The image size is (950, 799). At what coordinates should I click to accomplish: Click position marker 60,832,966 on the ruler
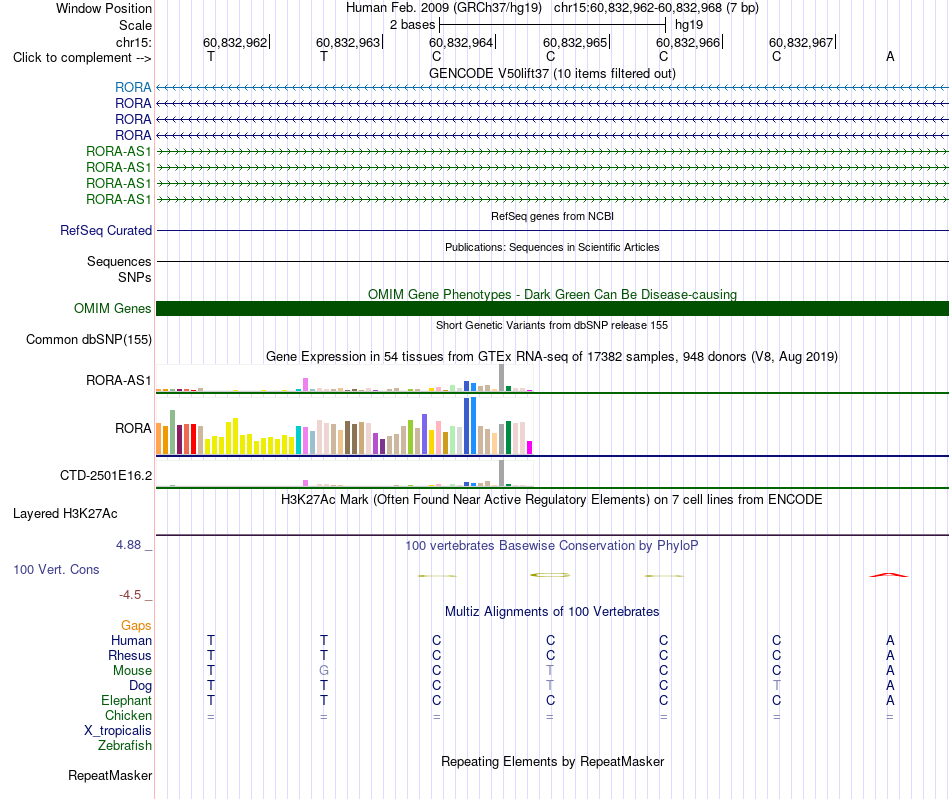pyautogui.click(x=689, y=42)
